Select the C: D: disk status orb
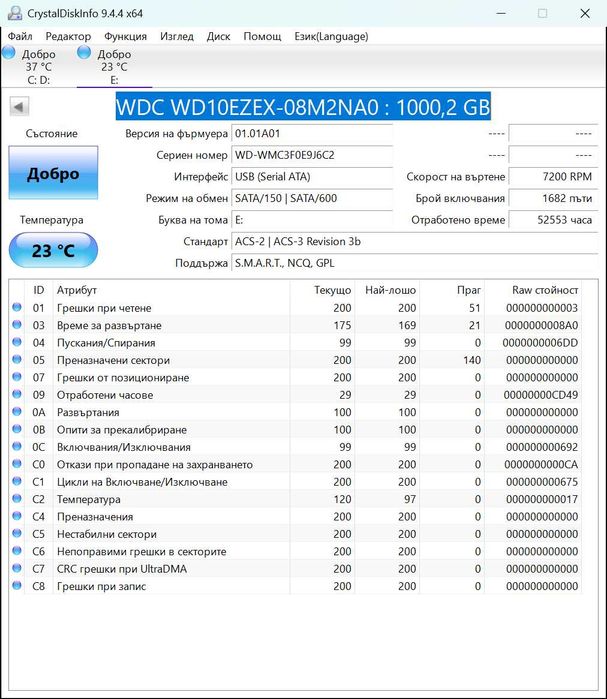607x699 pixels. [x=8, y=53]
